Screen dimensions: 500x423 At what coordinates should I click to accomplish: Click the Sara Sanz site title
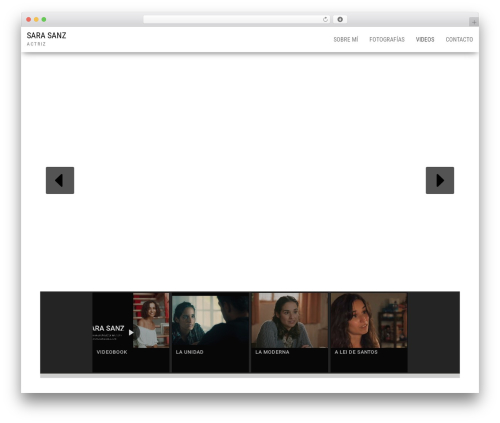click(46, 35)
